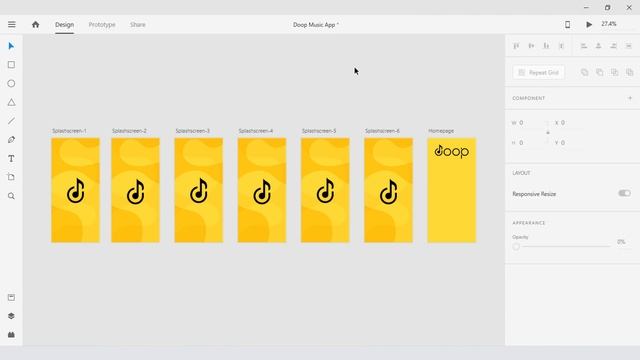Click the Align Left icon
The image size is (640, 360).
tap(584, 46)
